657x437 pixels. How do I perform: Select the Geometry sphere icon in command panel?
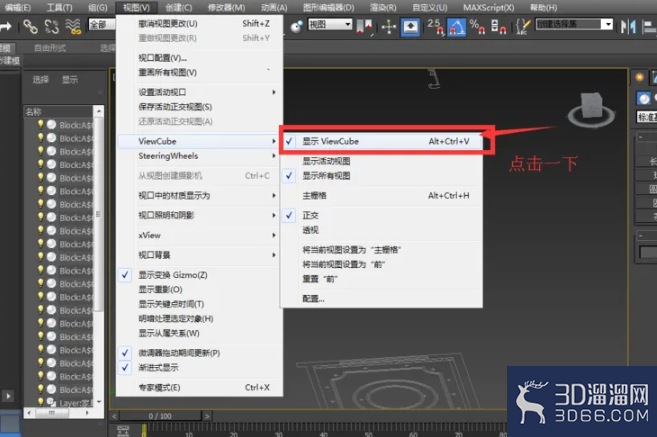644,98
